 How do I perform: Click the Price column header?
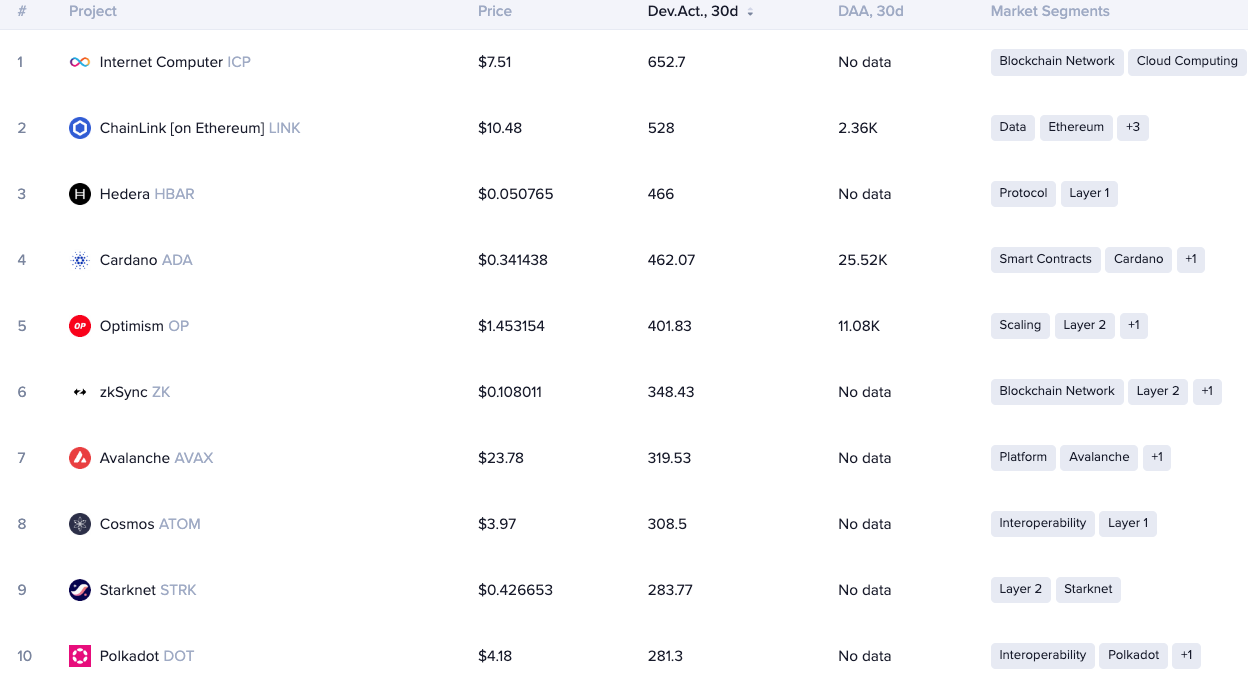pos(495,11)
